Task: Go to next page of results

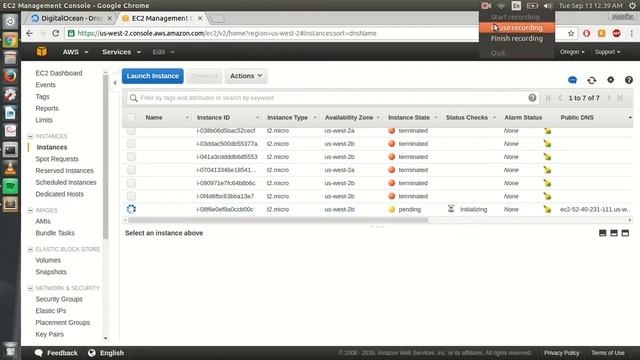Action: pyautogui.click(x=609, y=98)
